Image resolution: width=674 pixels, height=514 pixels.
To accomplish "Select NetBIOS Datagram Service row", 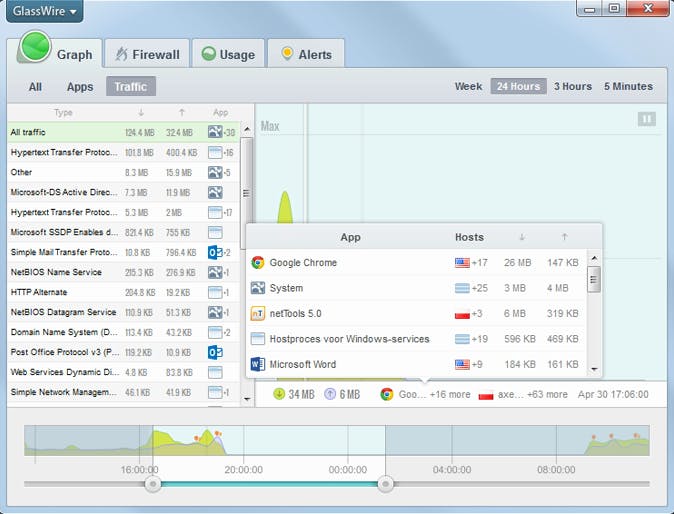I will click(x=123, y=312).
